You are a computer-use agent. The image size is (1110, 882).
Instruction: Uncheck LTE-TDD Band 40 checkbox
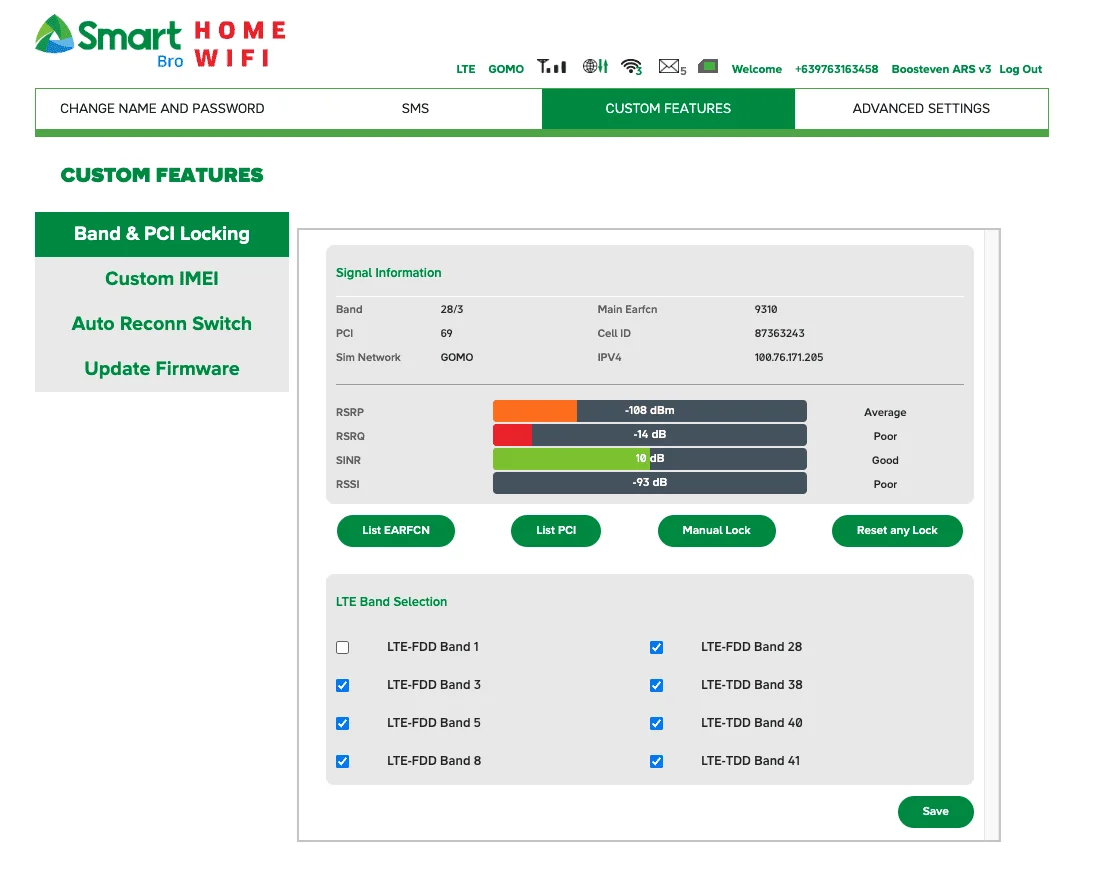tap(656, 723)
